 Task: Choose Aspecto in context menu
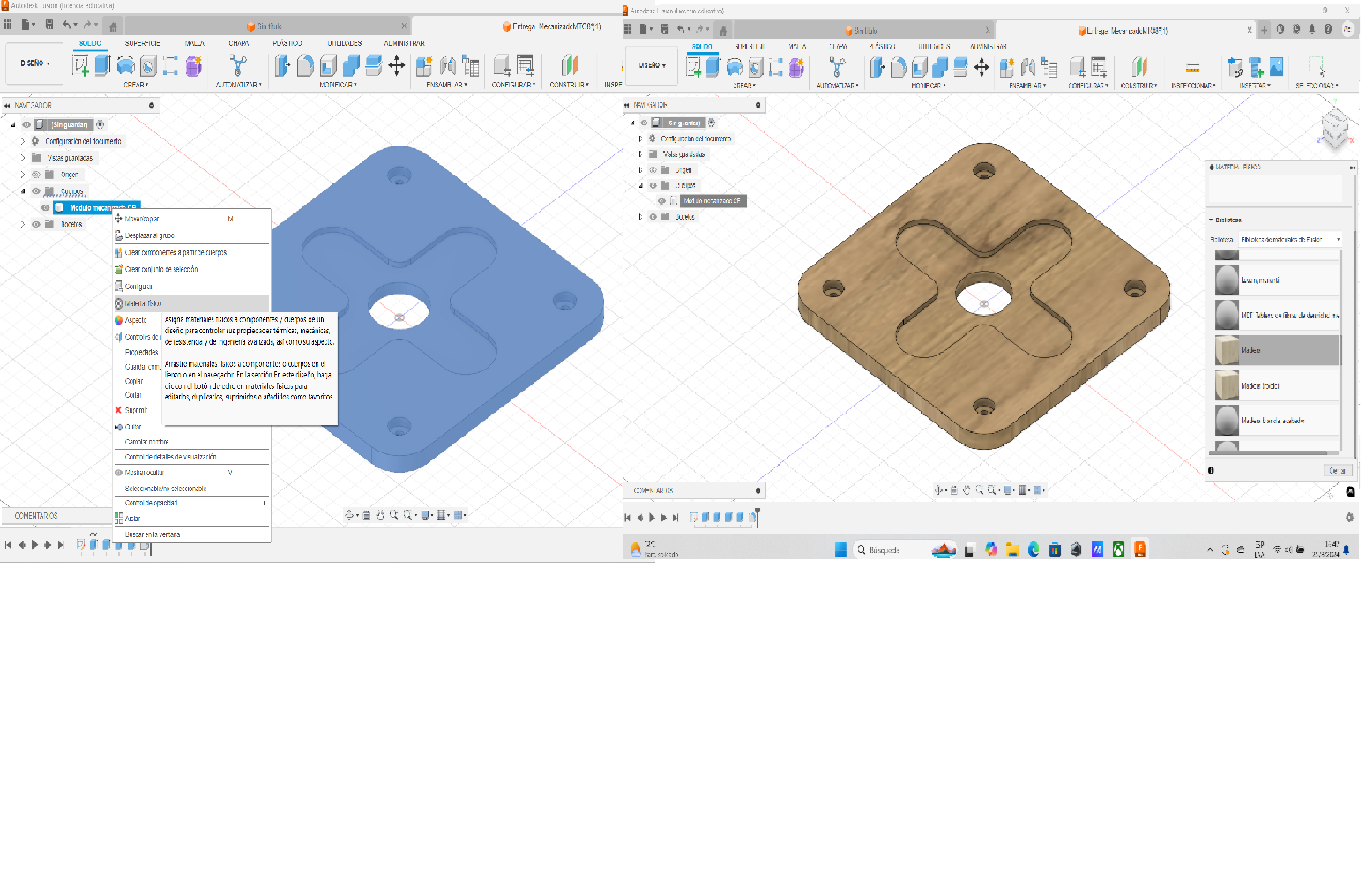pos(136,320)
